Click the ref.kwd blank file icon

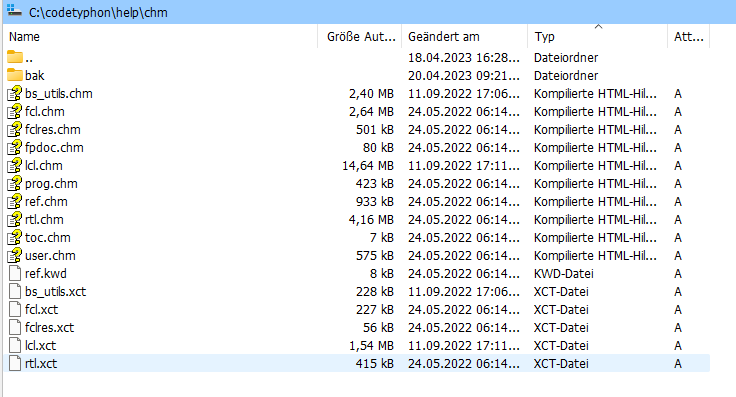pos(15,273)
